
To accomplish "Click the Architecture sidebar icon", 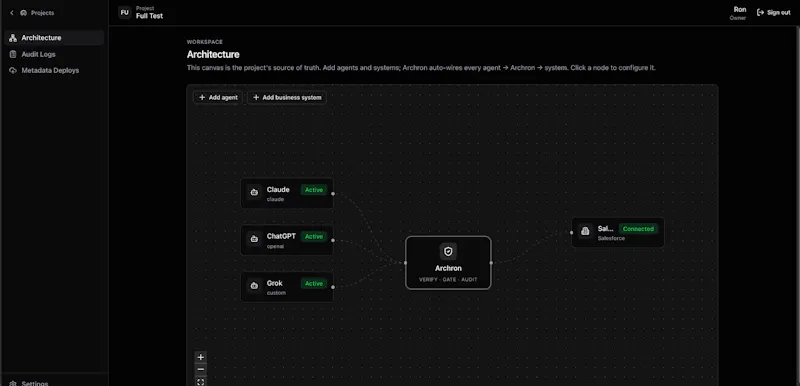I will 13,38.
